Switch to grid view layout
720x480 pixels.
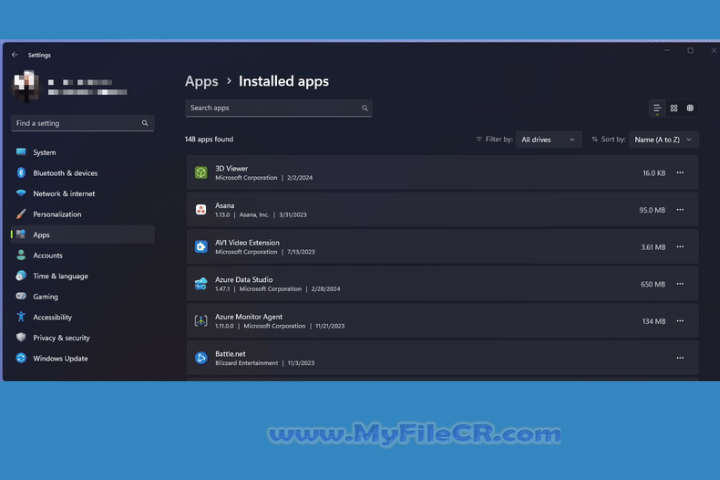pos(674,108)
